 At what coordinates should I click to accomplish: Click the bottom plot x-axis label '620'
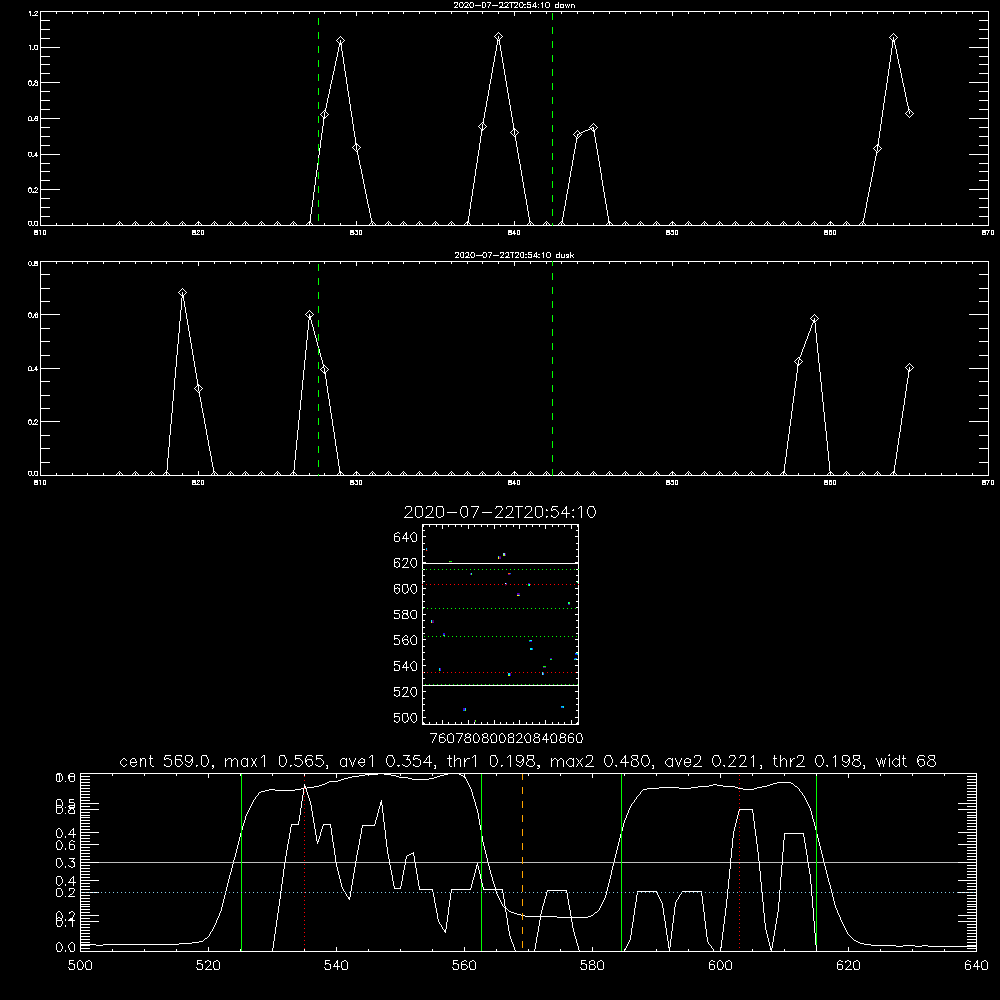848,966
